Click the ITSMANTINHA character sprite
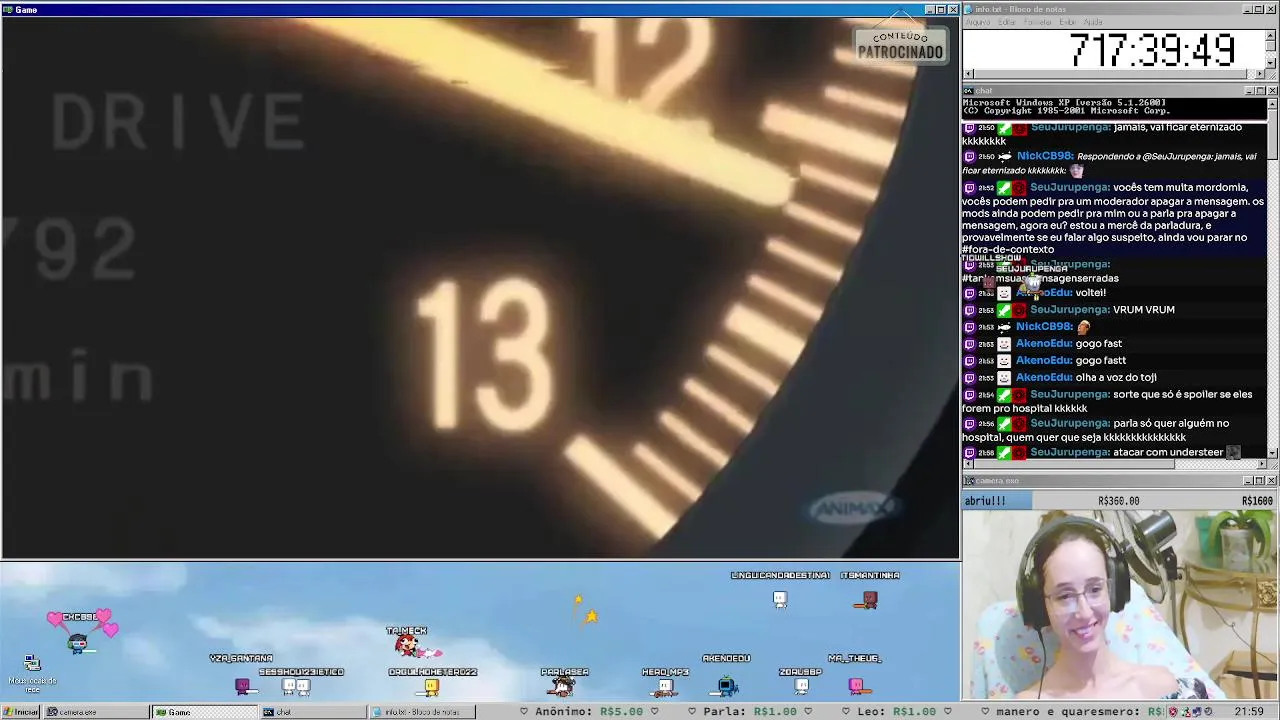1280x720 pixels. [868, 600]
